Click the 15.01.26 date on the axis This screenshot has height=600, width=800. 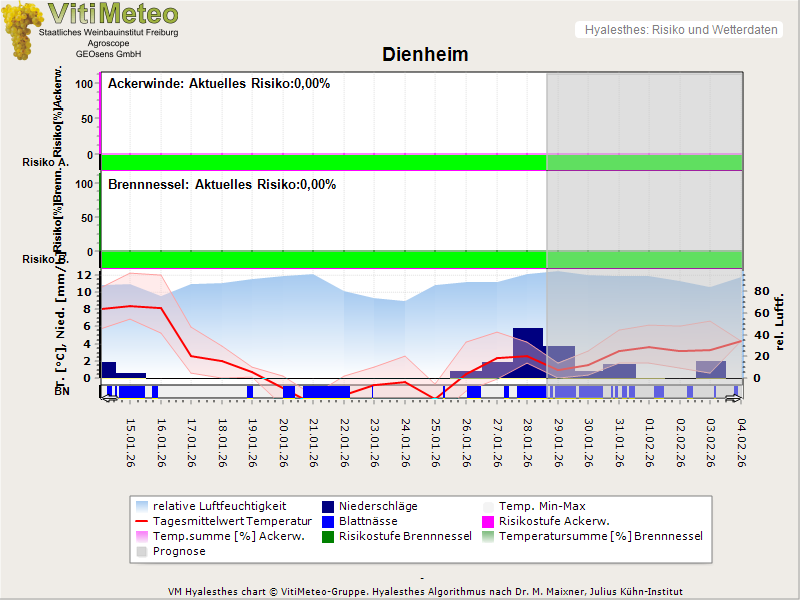coord(131,442)
